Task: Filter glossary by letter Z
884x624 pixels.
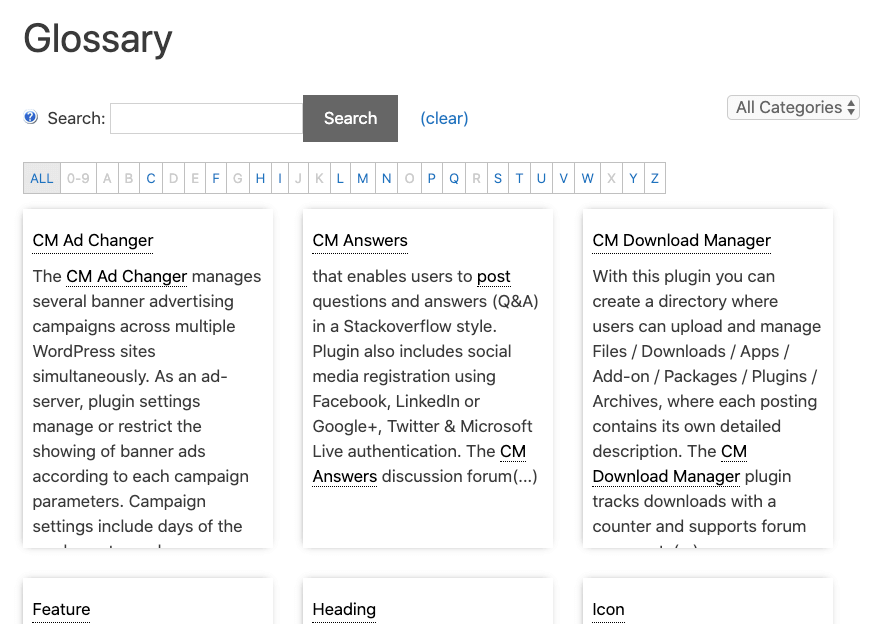Action: point(655,179)
